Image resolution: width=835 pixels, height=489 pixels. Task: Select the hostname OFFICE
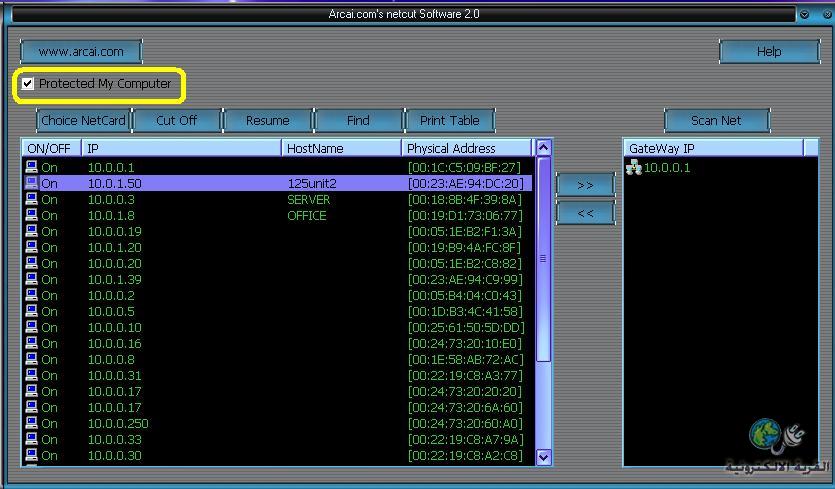coord(307,215)
